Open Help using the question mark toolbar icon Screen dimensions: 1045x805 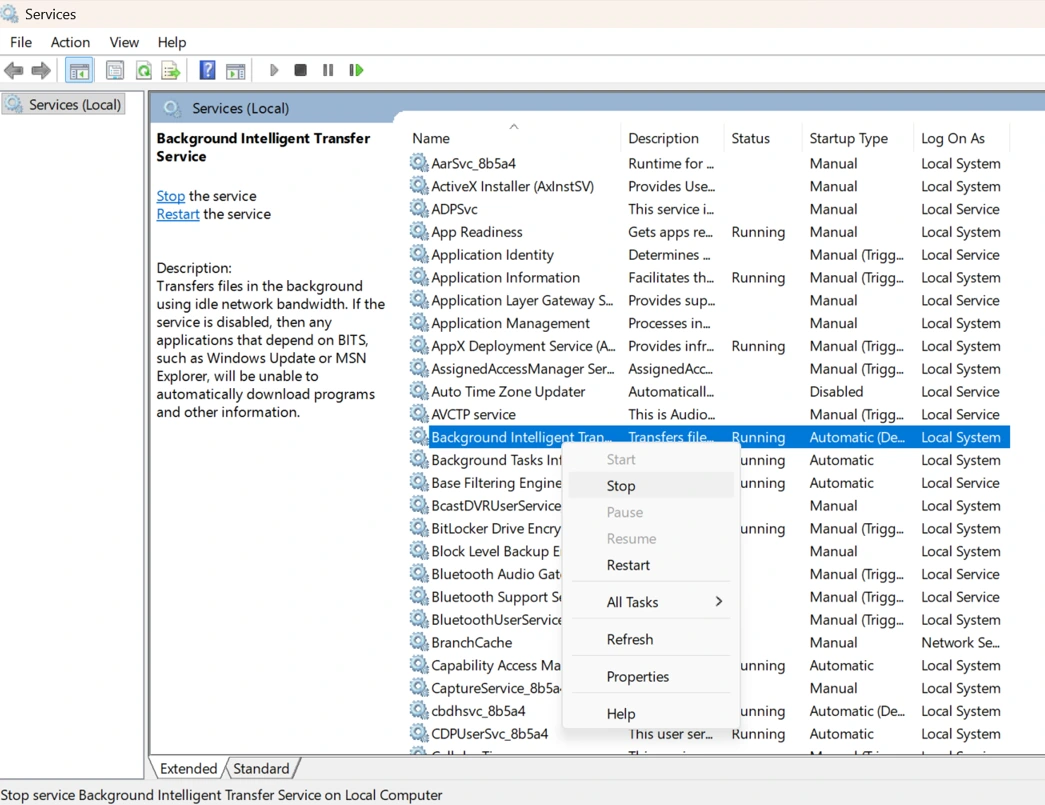click(x=207, y=69)
